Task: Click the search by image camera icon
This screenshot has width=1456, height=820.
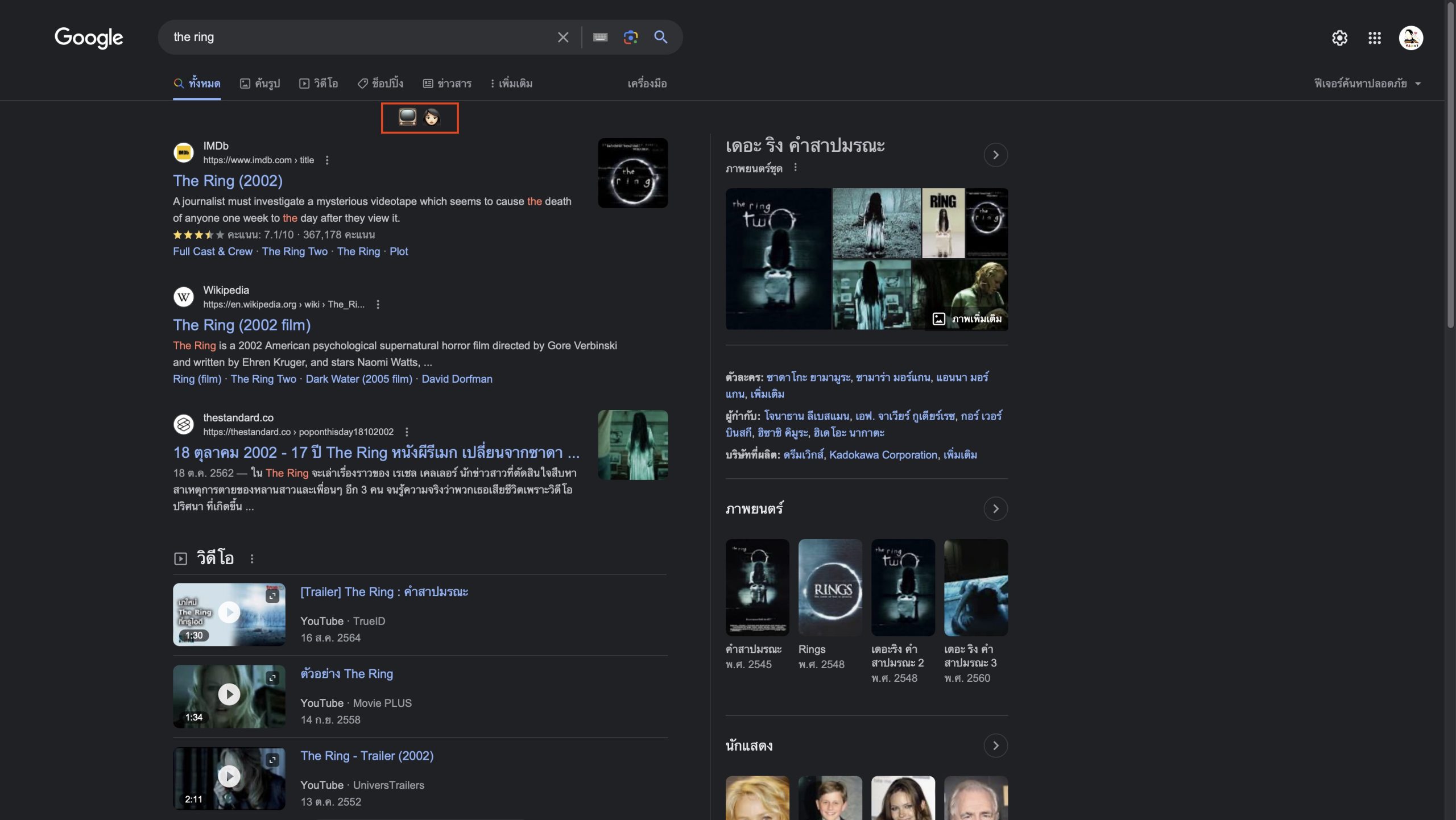Action: (x=630, y=38)
